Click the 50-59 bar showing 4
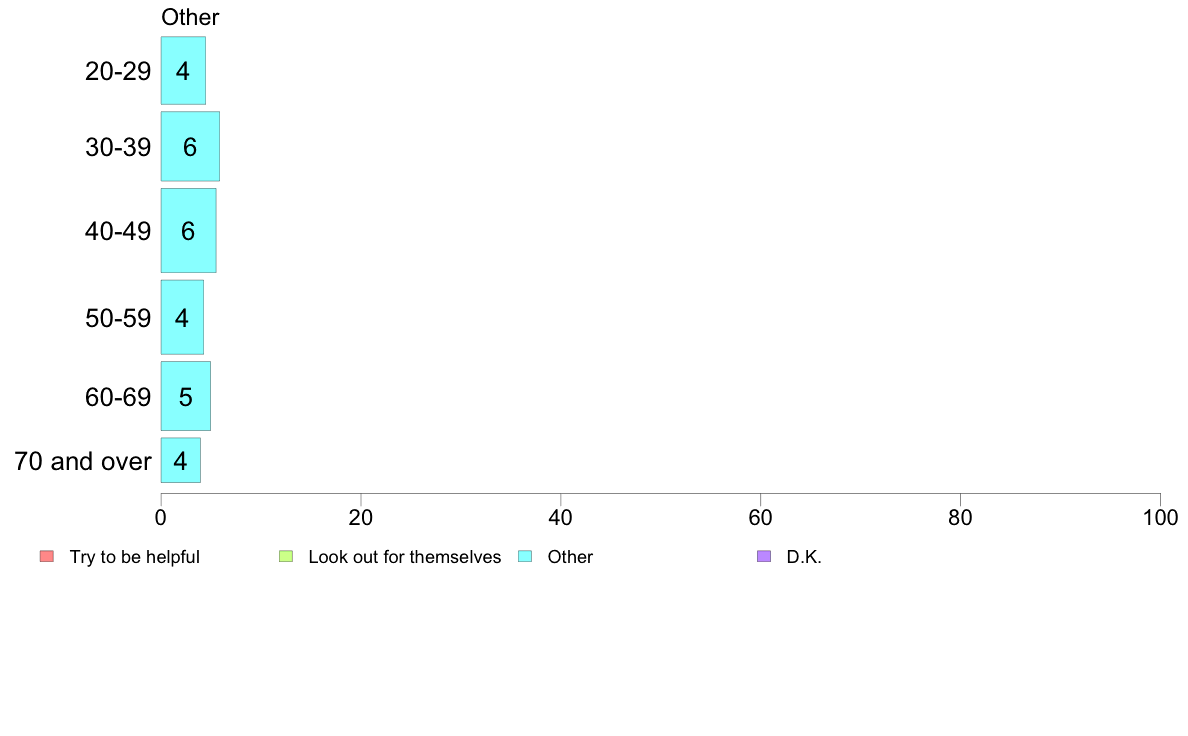This screenshot has width=1188, height=736. coord(182,317)
